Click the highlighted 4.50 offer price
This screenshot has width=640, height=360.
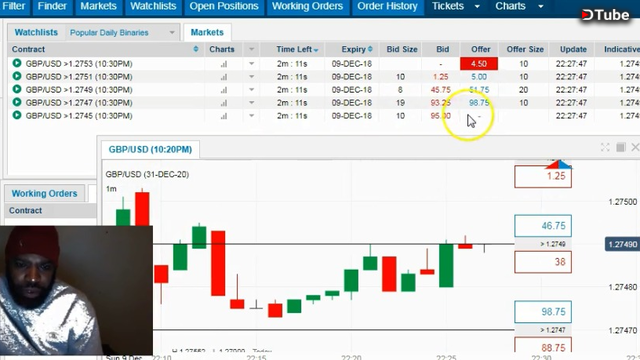tap(479, 64)
